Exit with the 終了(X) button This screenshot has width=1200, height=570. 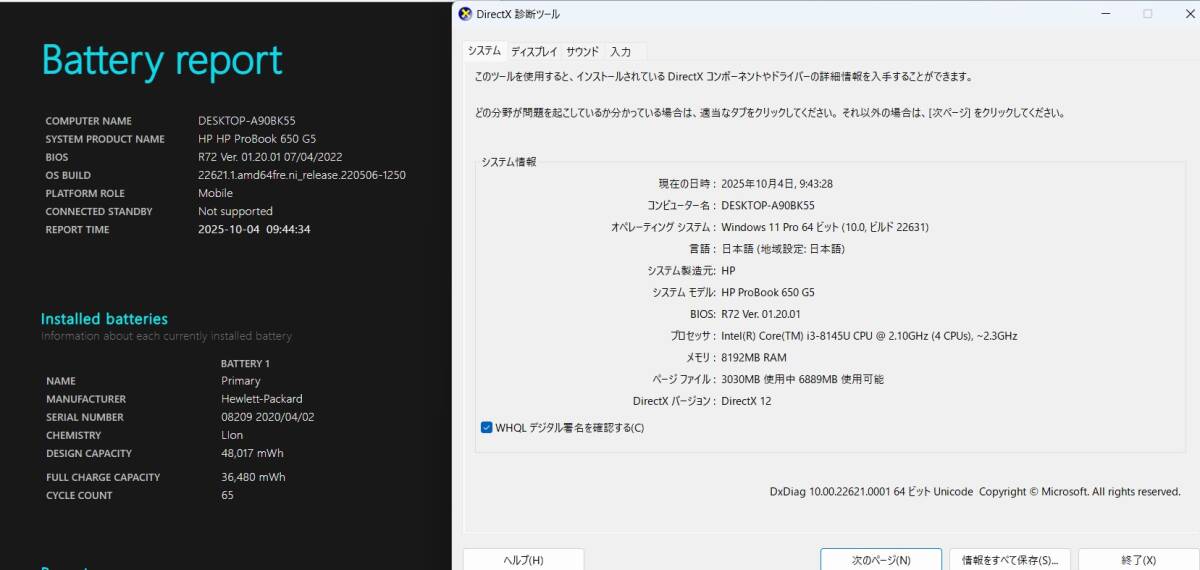[1139, 560]
